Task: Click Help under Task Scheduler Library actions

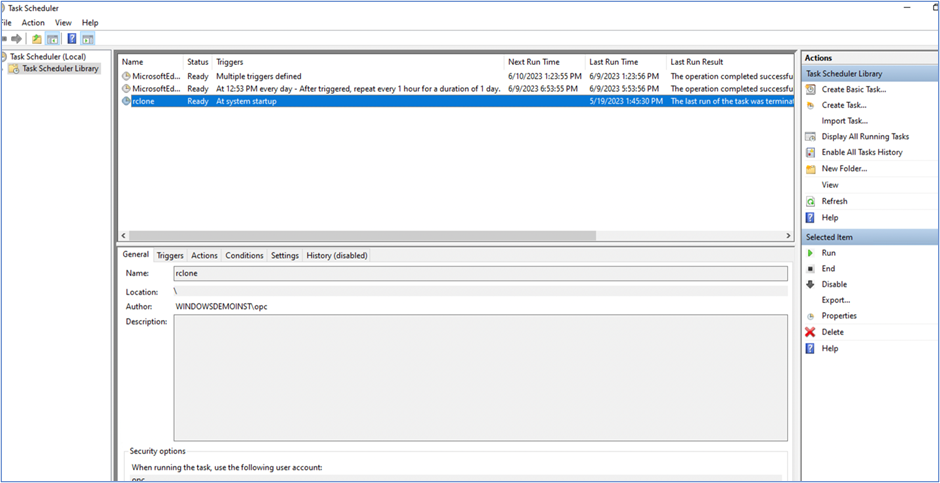Action: pos(830,218)
